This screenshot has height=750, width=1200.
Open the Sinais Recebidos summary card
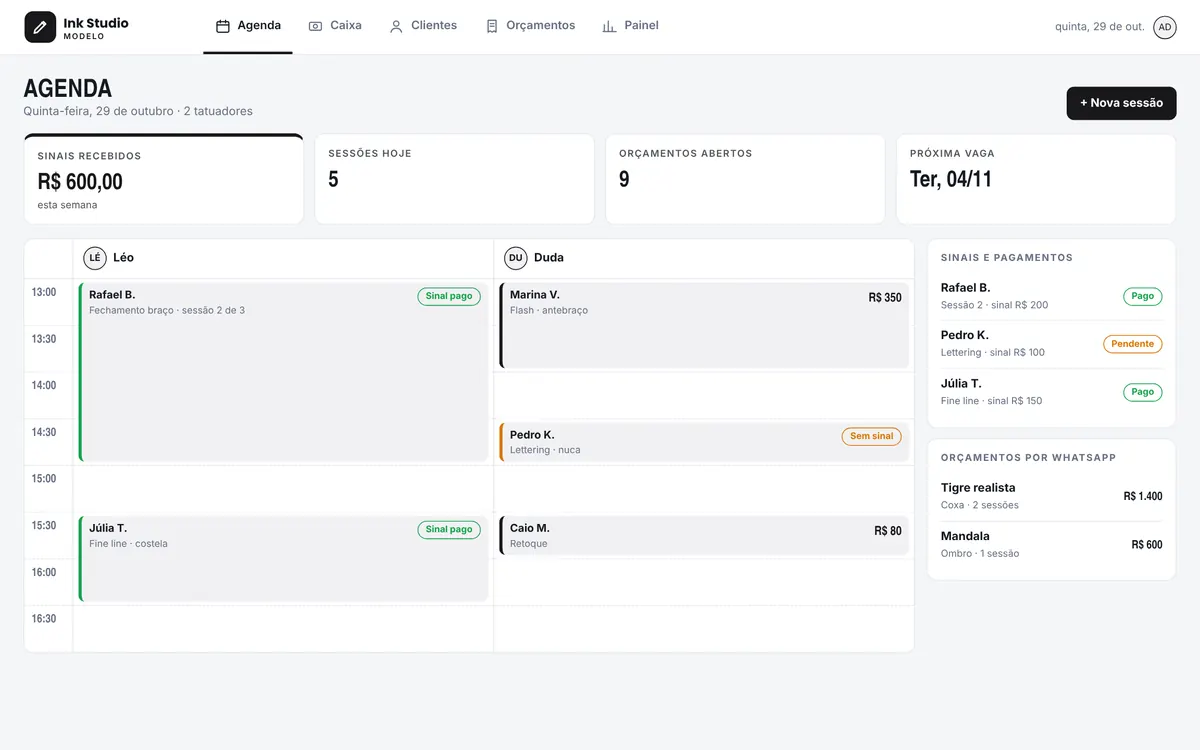point(164,179)
